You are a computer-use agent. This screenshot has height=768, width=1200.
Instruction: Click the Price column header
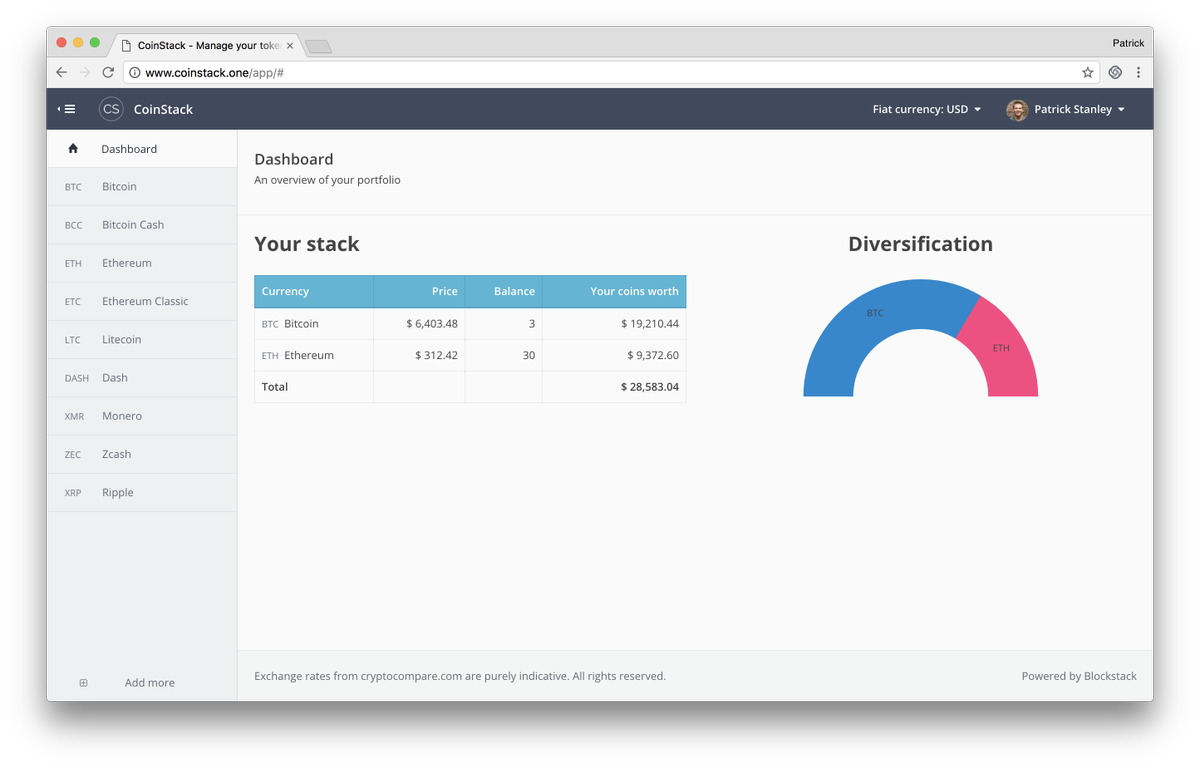click(x=419, y=291)
